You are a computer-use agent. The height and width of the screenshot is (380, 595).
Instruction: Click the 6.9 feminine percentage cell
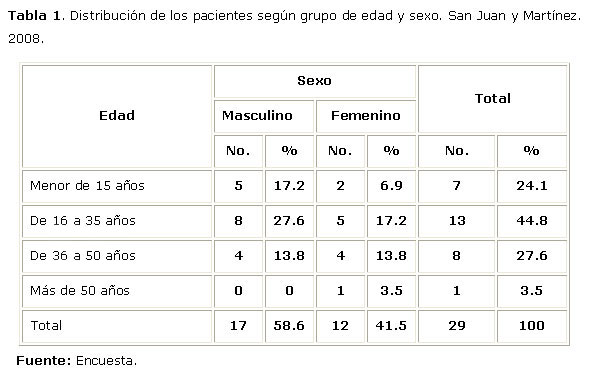click(x=391, y=186)
